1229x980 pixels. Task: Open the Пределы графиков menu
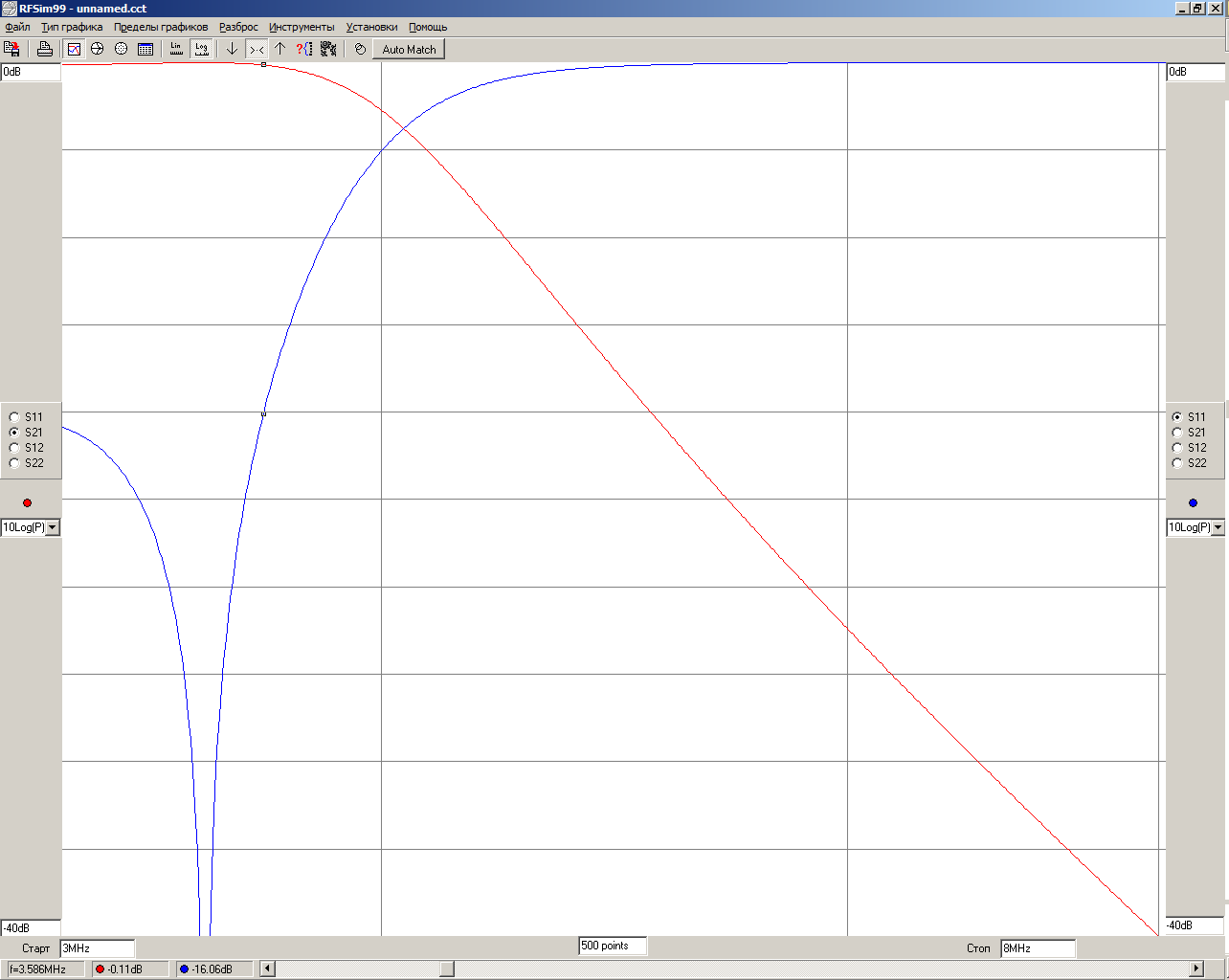(x=161, y=27)
